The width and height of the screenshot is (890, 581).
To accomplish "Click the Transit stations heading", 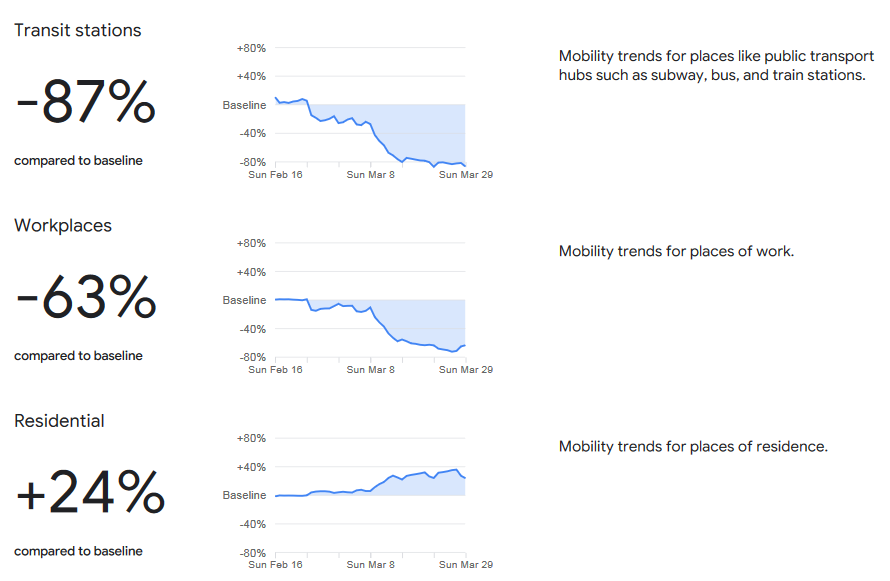I will point(78,30).
